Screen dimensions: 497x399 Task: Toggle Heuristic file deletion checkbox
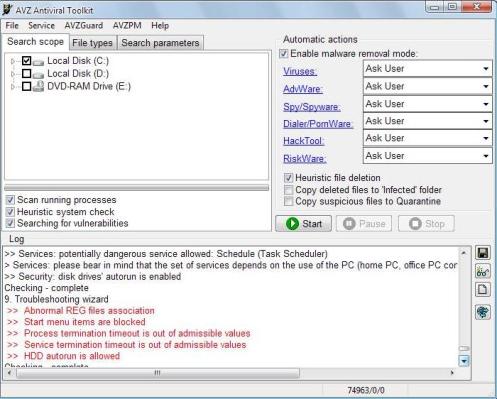[288, 178]
